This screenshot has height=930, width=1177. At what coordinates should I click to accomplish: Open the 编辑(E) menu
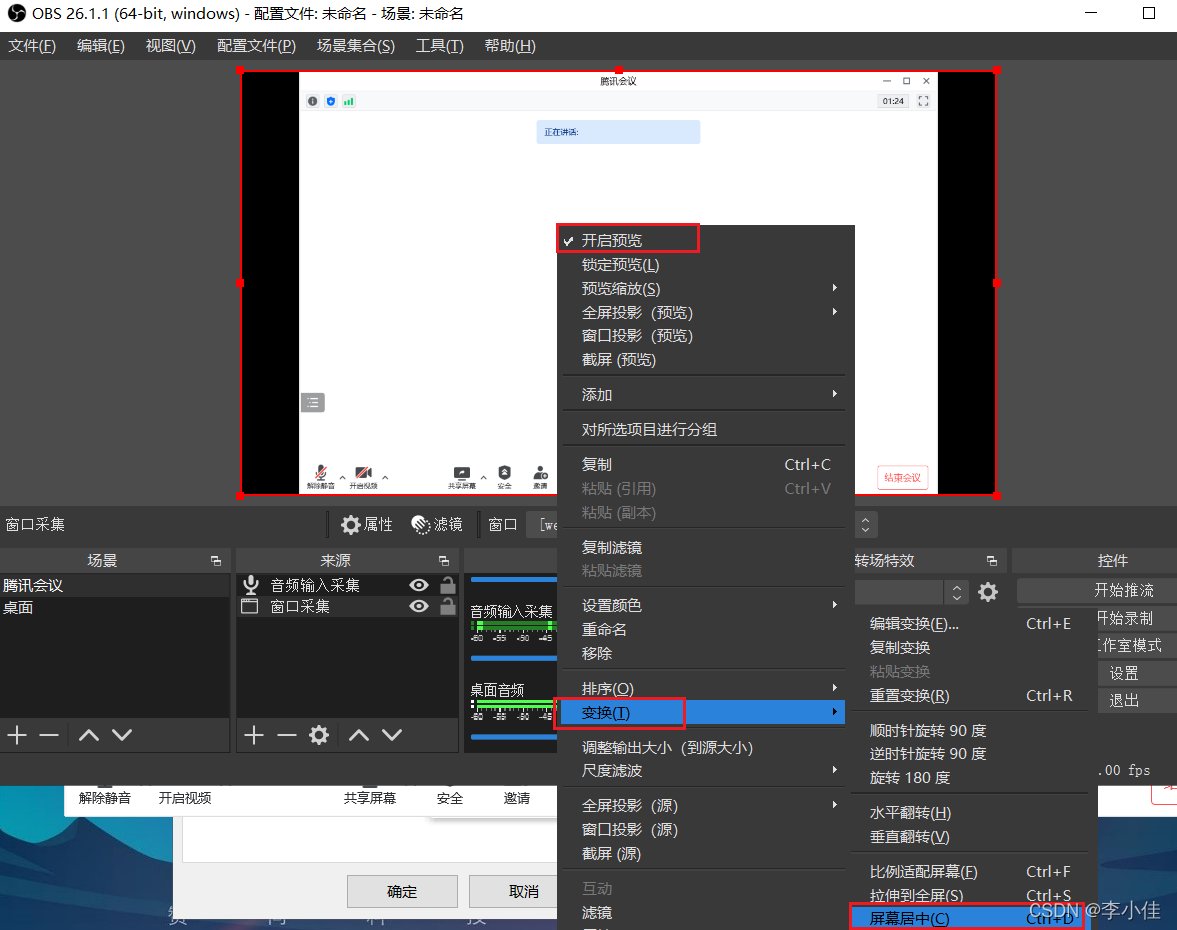coord(101,46)
